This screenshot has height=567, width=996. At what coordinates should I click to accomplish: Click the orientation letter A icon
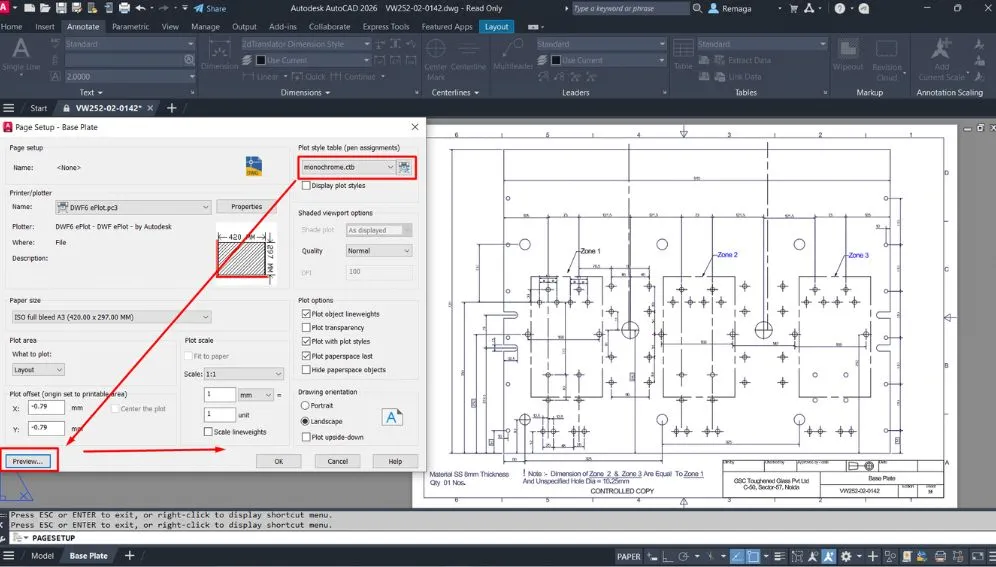click(x=391, y=417)
